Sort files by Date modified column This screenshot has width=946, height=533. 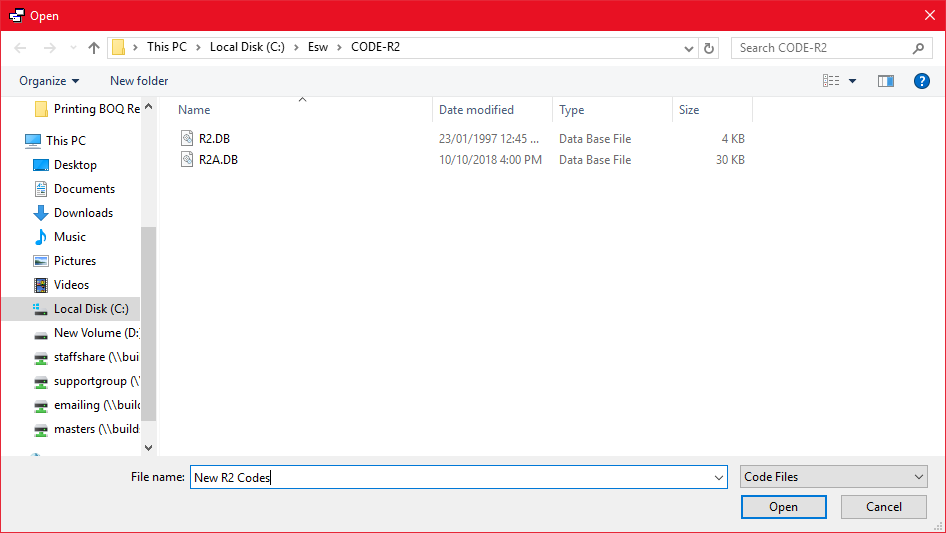(x=476, y=110)
